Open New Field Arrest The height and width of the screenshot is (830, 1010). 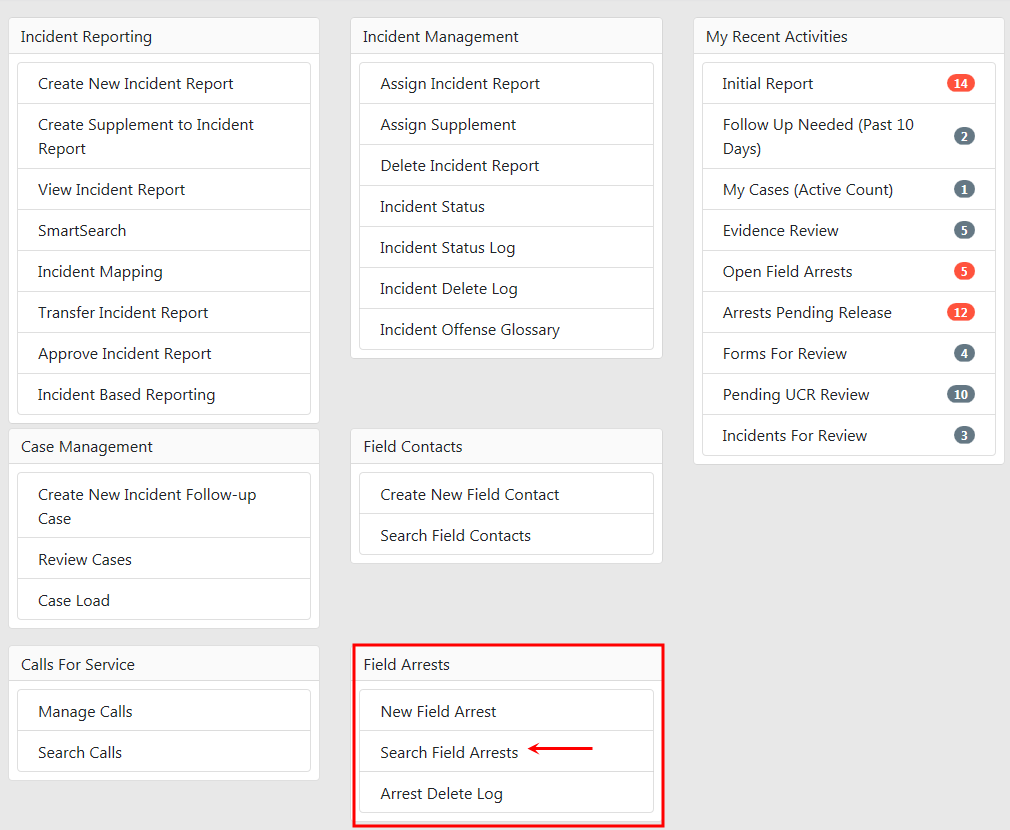[438, 712]
